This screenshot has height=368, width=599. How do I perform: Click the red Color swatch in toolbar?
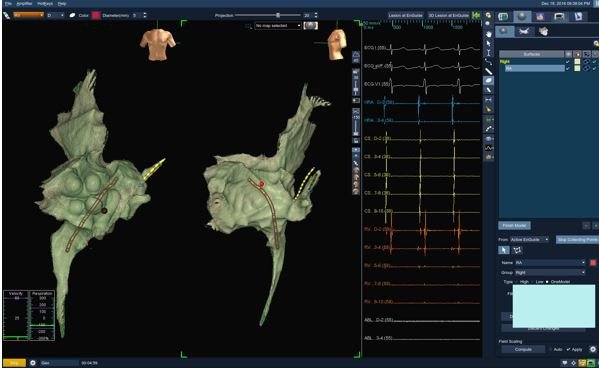pos(96,15)
